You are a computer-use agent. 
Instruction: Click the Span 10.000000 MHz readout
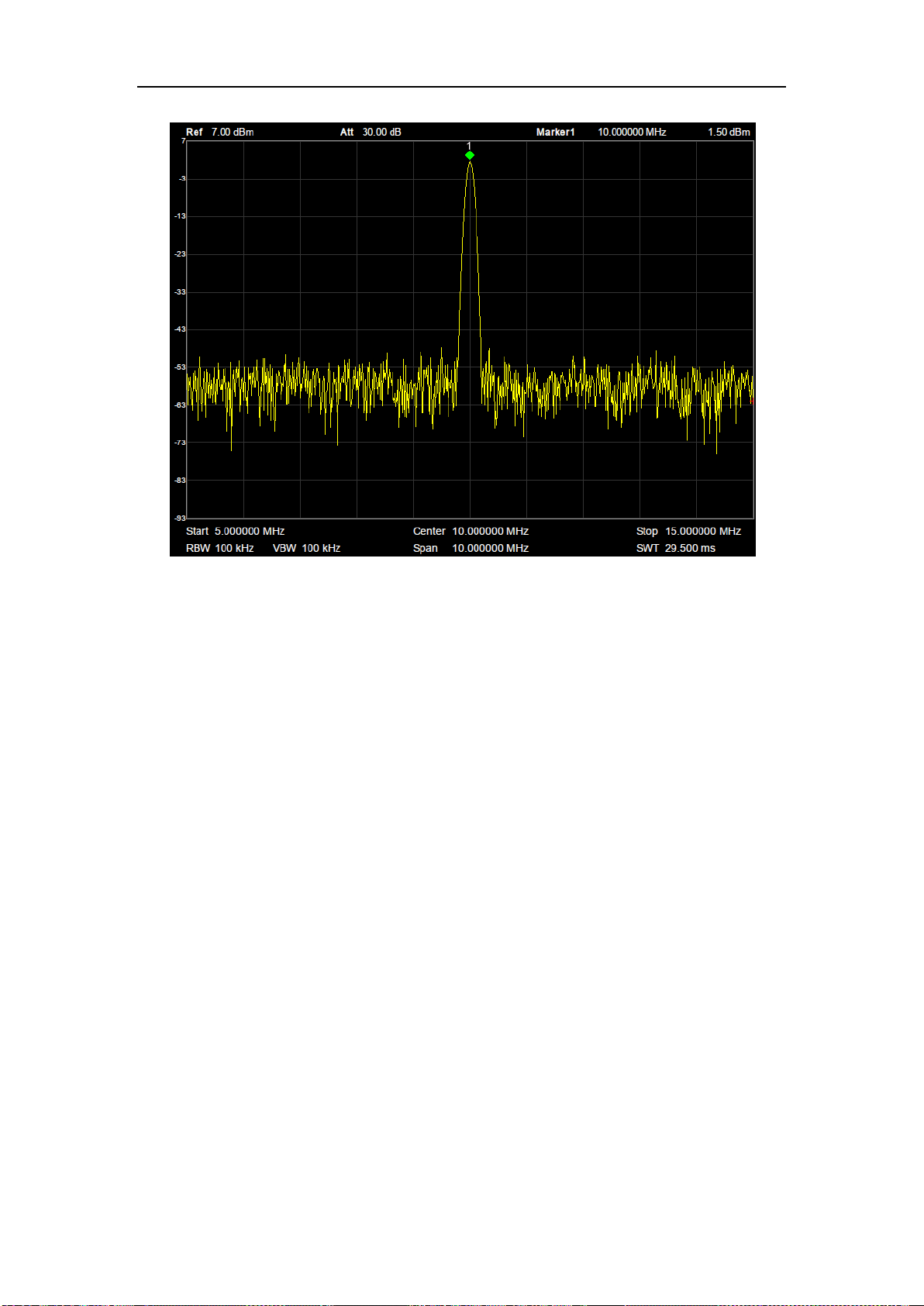pyautogui.click(x=471, y=548)
